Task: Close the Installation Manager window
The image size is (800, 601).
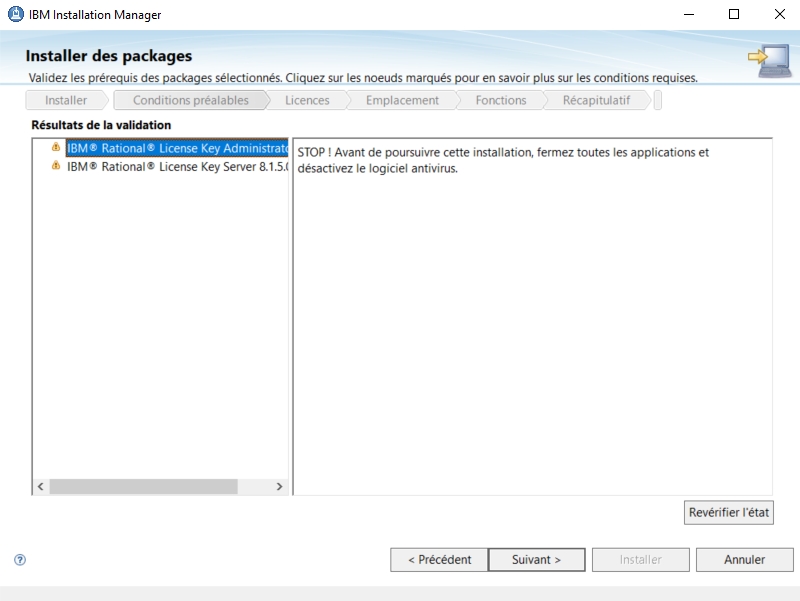Action: 780,14
